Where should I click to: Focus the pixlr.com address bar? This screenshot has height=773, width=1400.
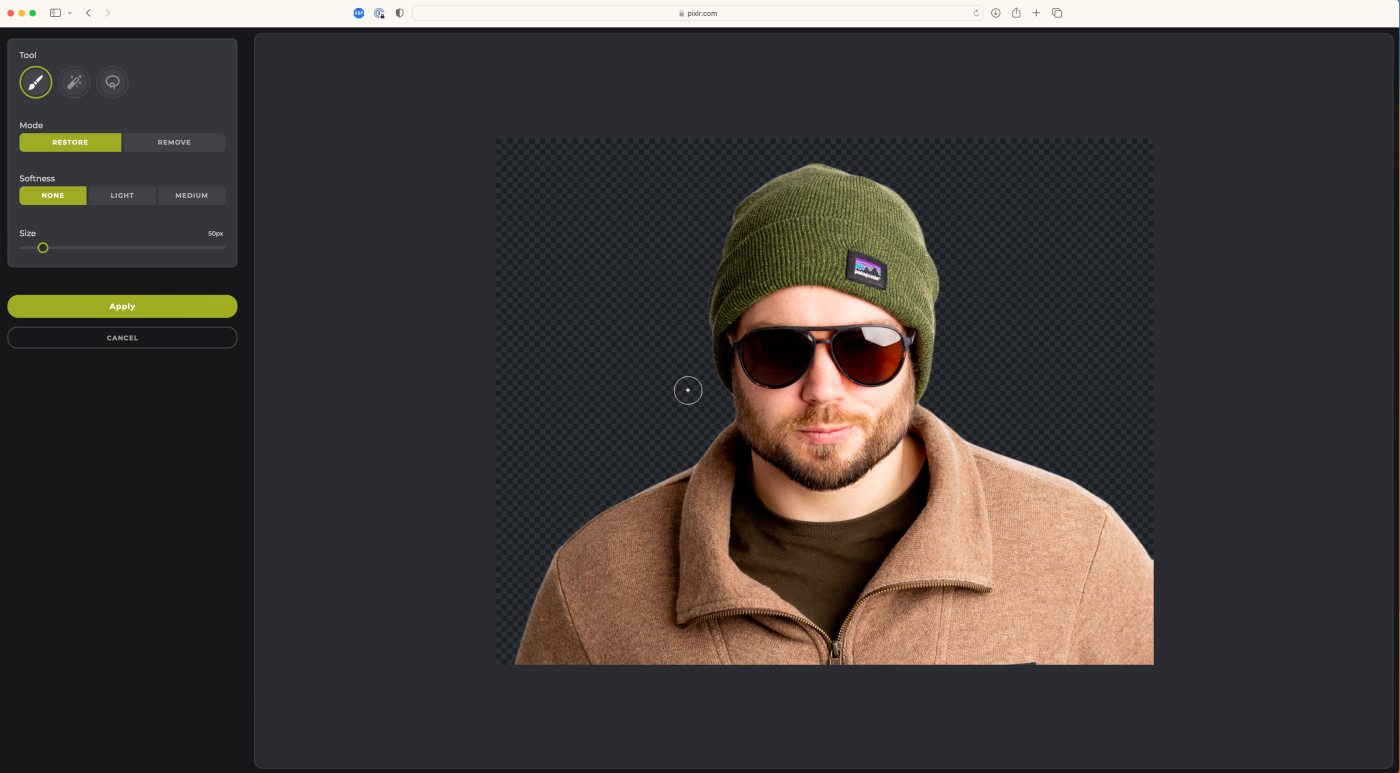(698, 13)
